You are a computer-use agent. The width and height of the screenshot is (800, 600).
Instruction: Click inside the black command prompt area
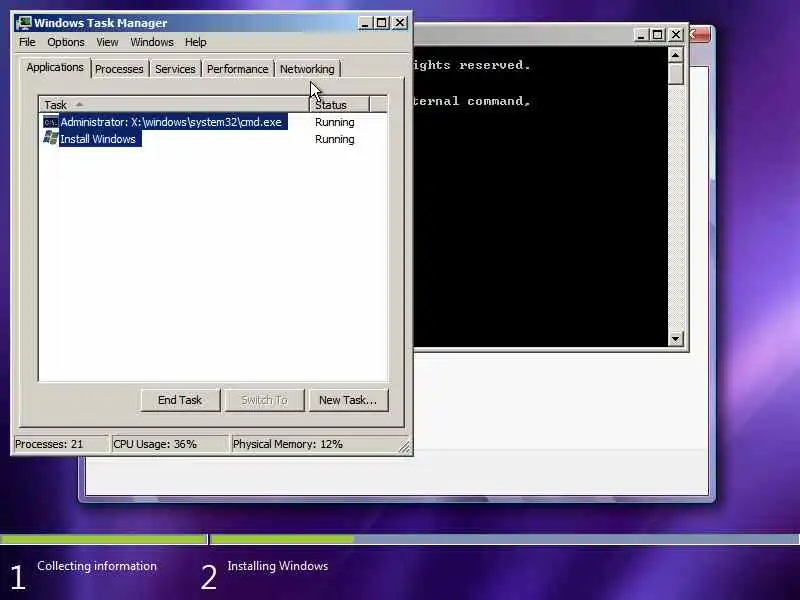tap(540, 196)
